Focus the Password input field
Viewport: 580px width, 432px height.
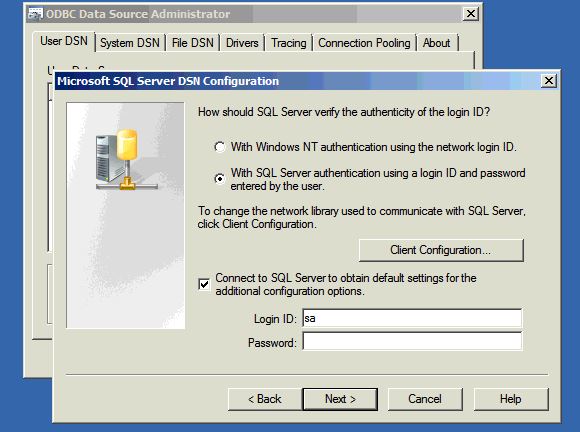pos(412,341)
